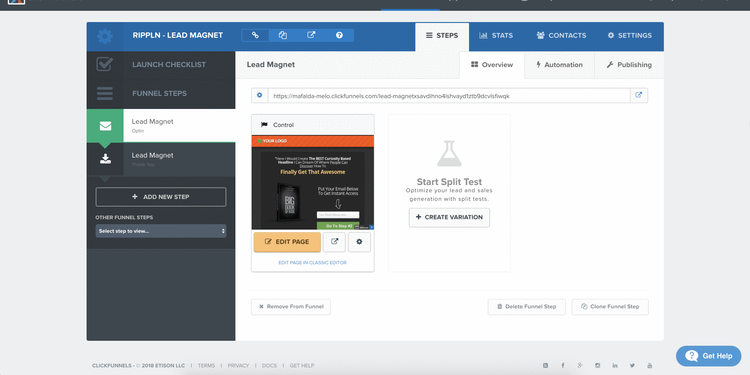
Task: Click the Lead Magnet page heading
Action: point(271,65)
